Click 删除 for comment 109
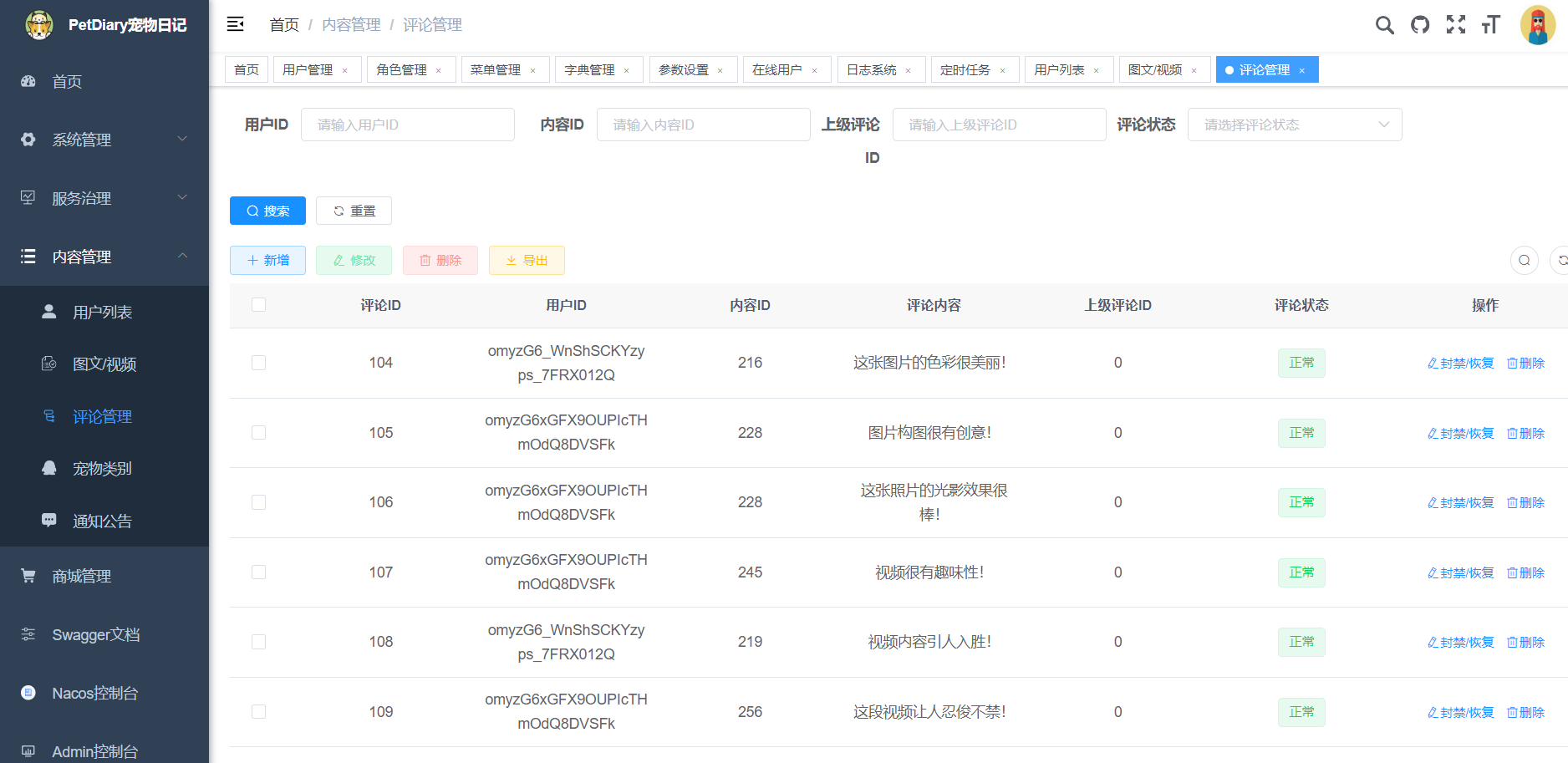 click(x=1525, y=712)
